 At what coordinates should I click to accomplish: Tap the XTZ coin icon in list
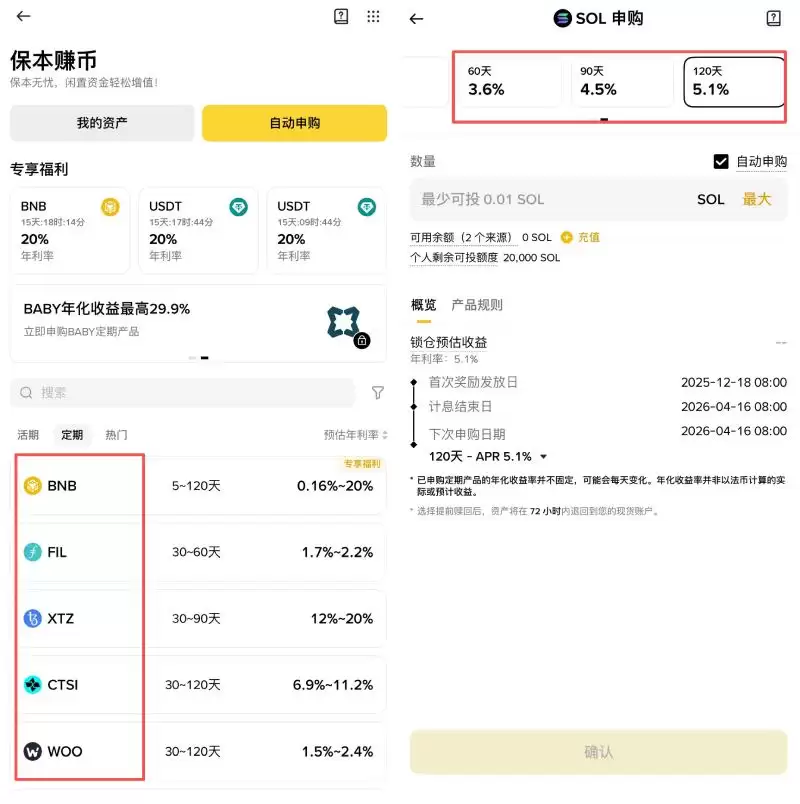33,618
